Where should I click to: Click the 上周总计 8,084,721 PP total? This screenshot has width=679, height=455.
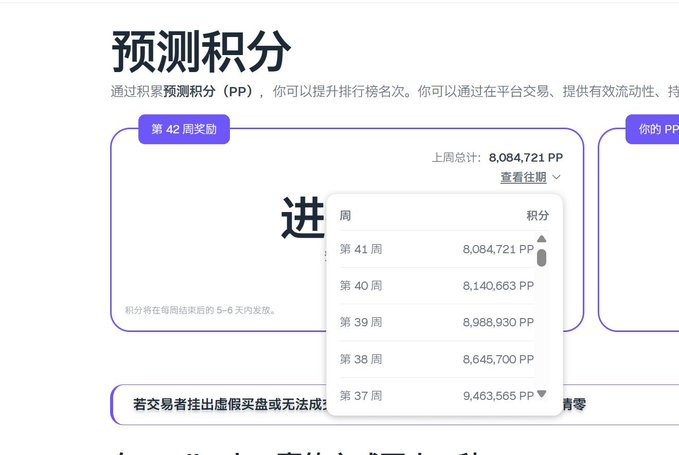point(497,157)
